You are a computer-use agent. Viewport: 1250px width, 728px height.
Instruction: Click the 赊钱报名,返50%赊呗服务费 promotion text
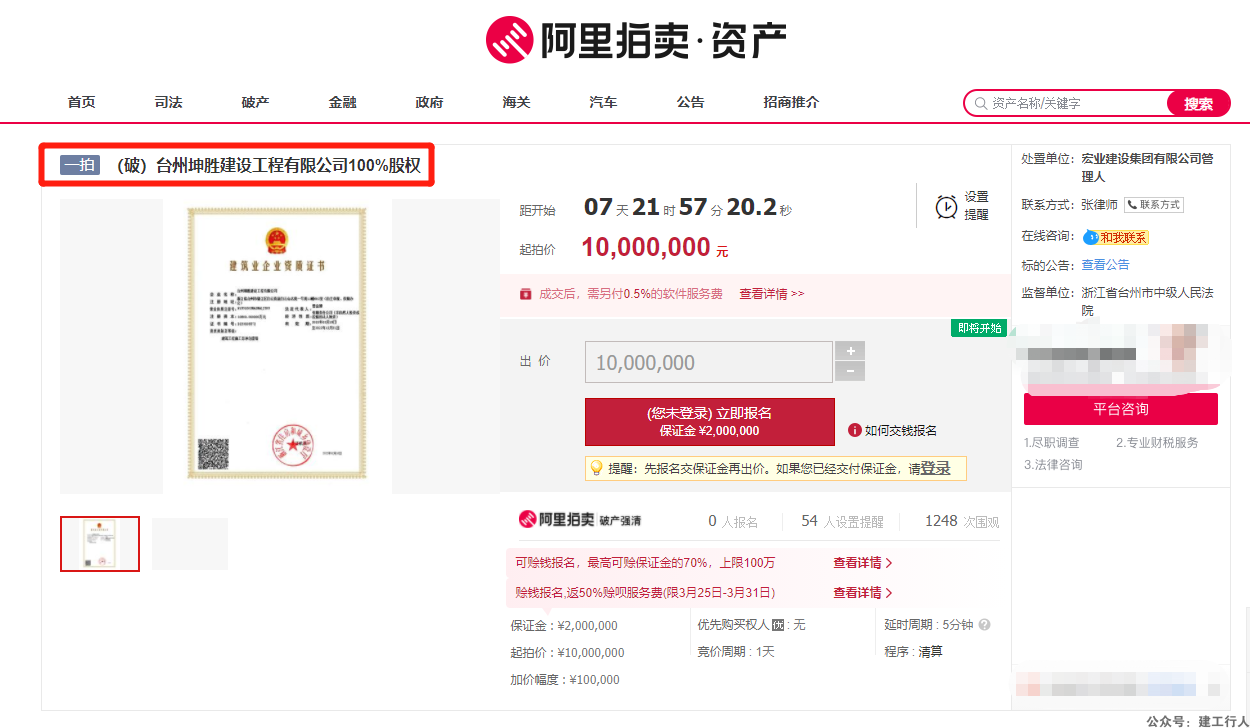click(x=645, y=592)
